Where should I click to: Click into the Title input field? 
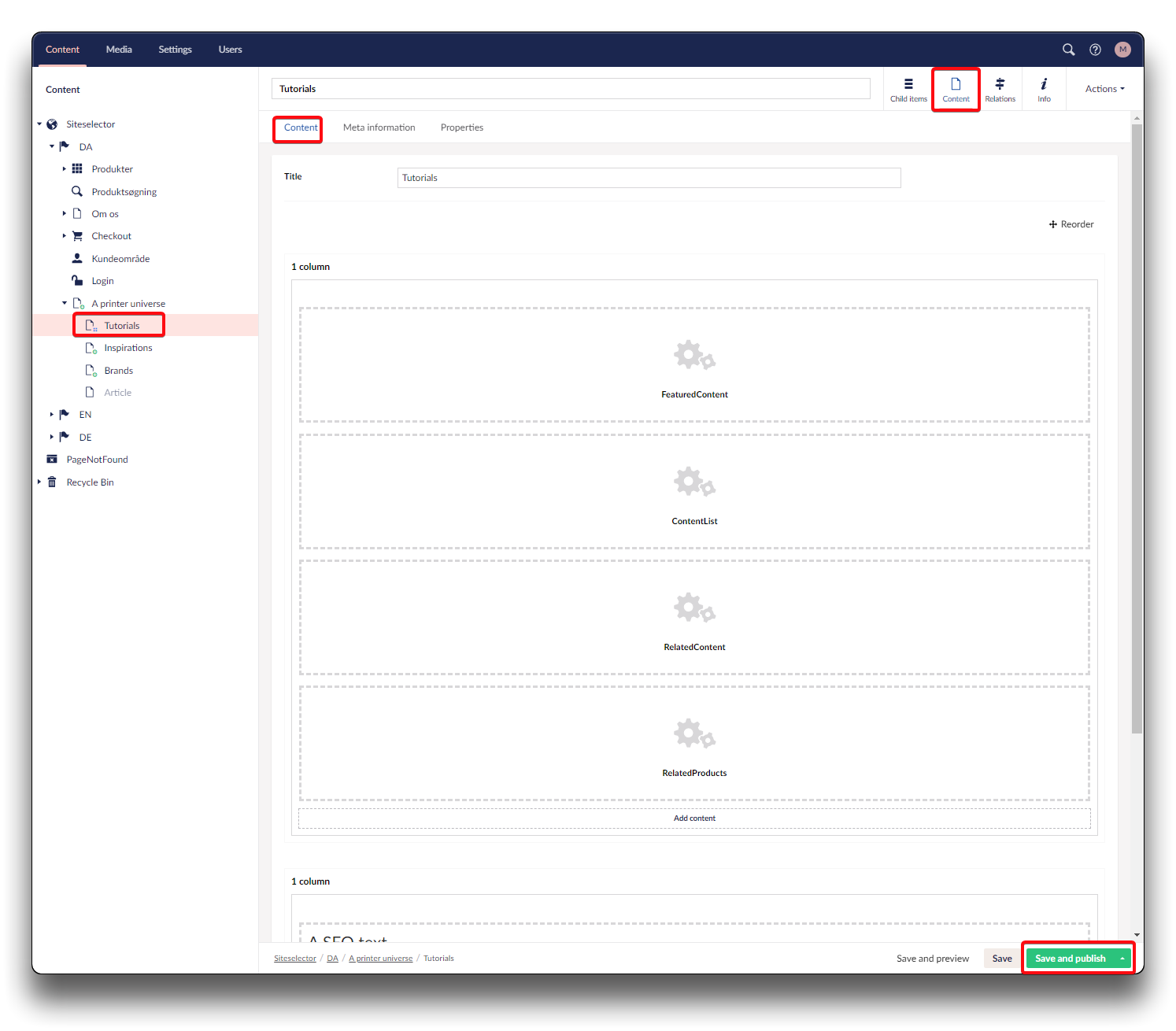pyautogui.click(x=649, y=178)
